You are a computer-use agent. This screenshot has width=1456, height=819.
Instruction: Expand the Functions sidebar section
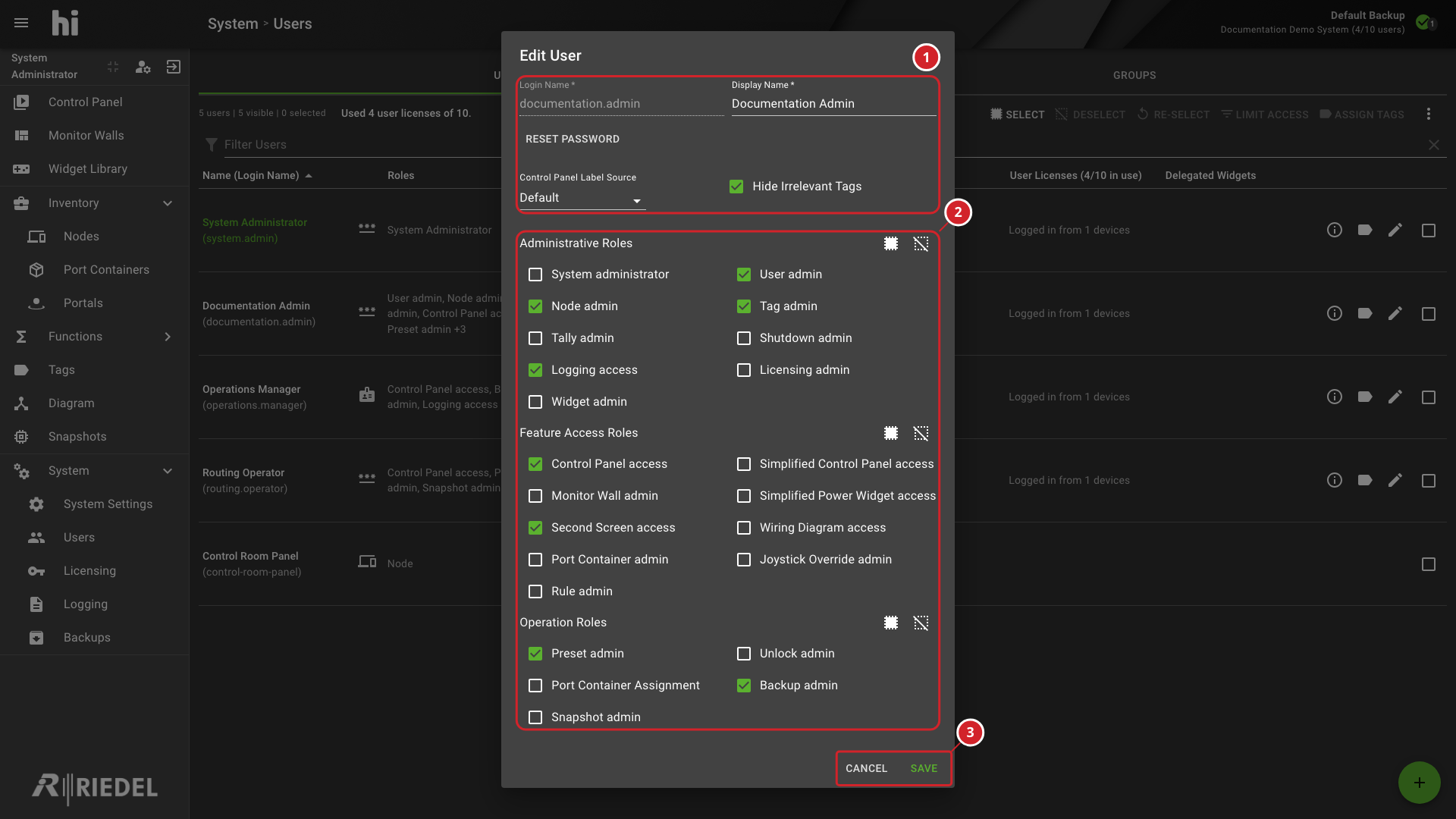point(168,337)
